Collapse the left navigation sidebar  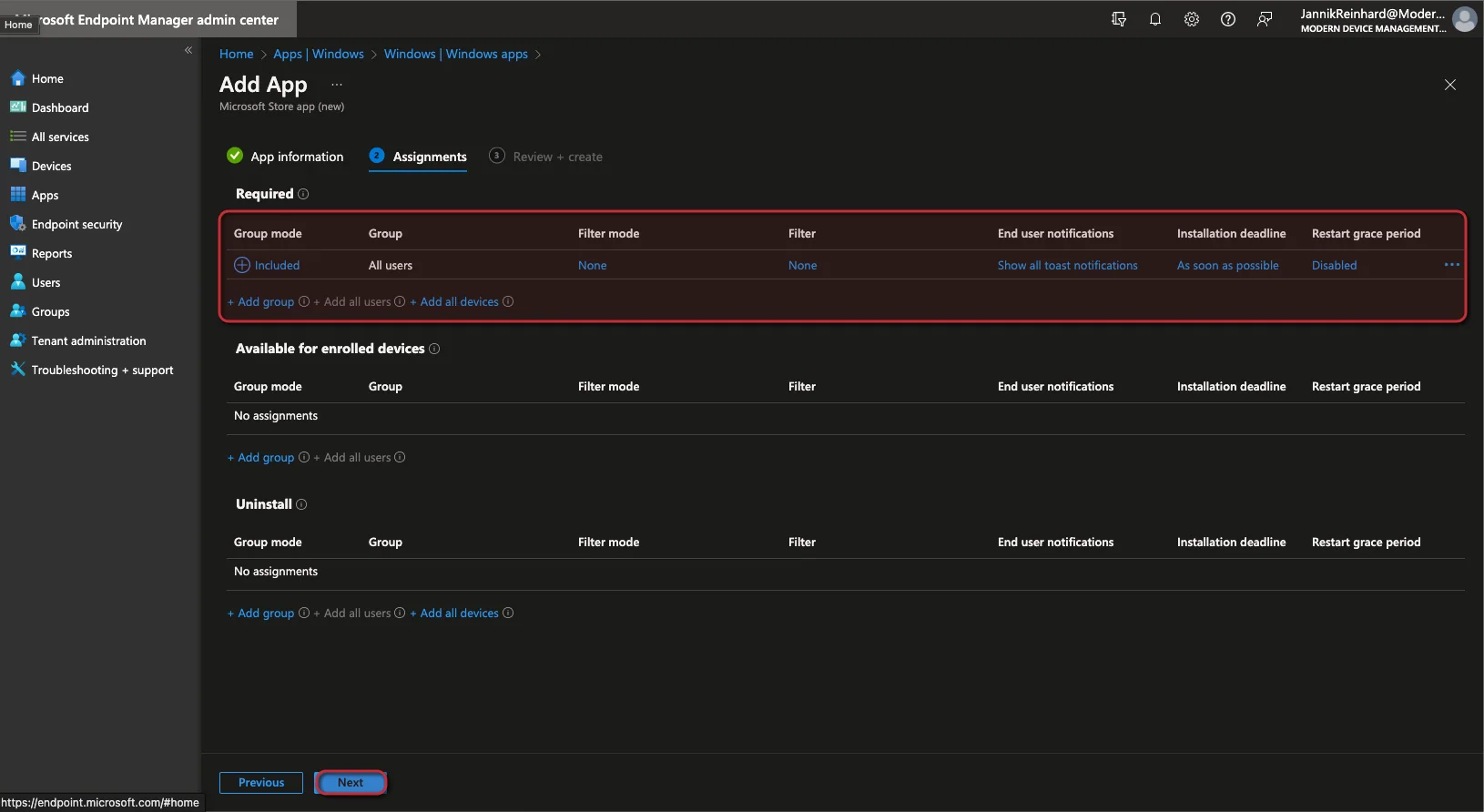point(188,50)
